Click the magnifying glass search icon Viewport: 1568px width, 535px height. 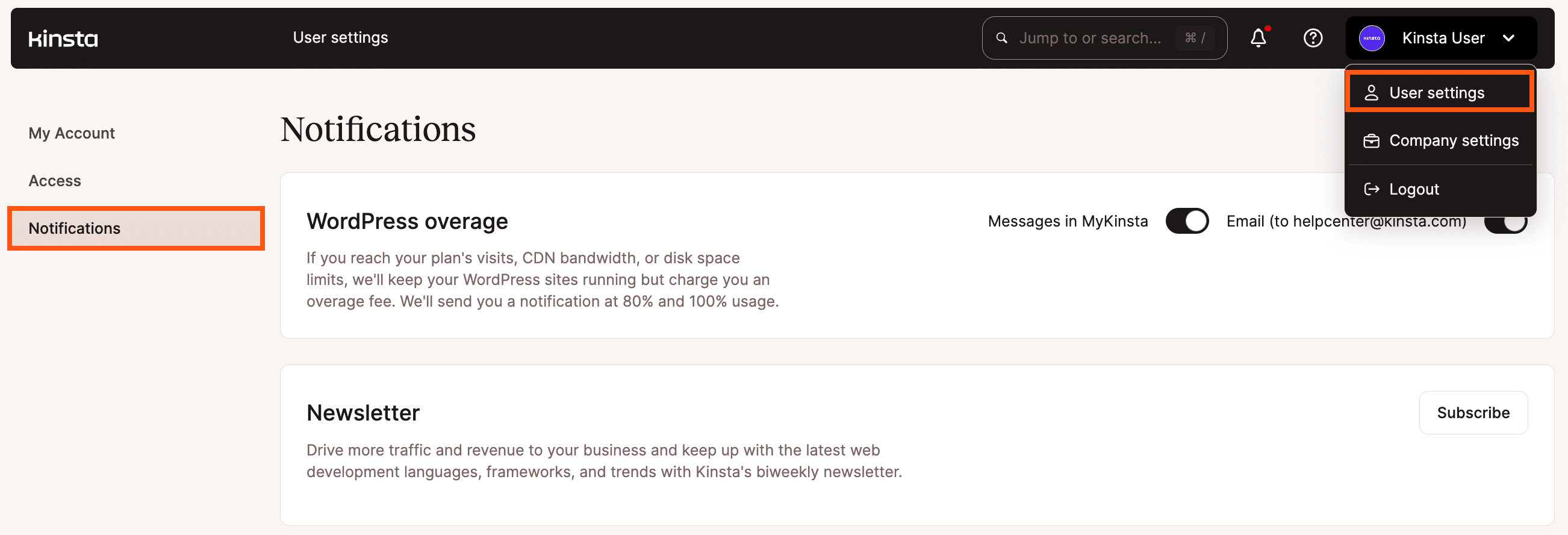1002,38
